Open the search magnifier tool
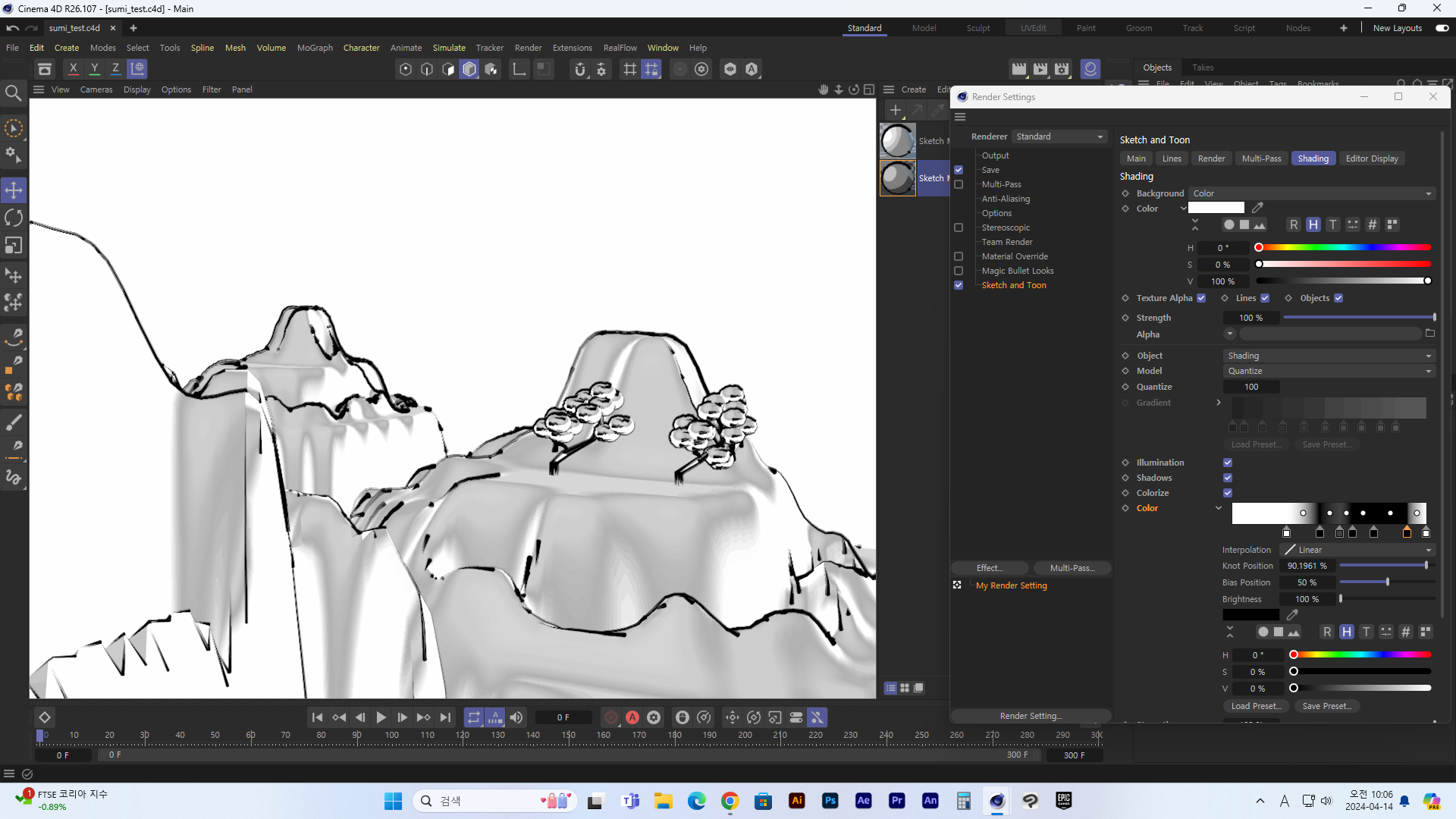 pos(14,93)
